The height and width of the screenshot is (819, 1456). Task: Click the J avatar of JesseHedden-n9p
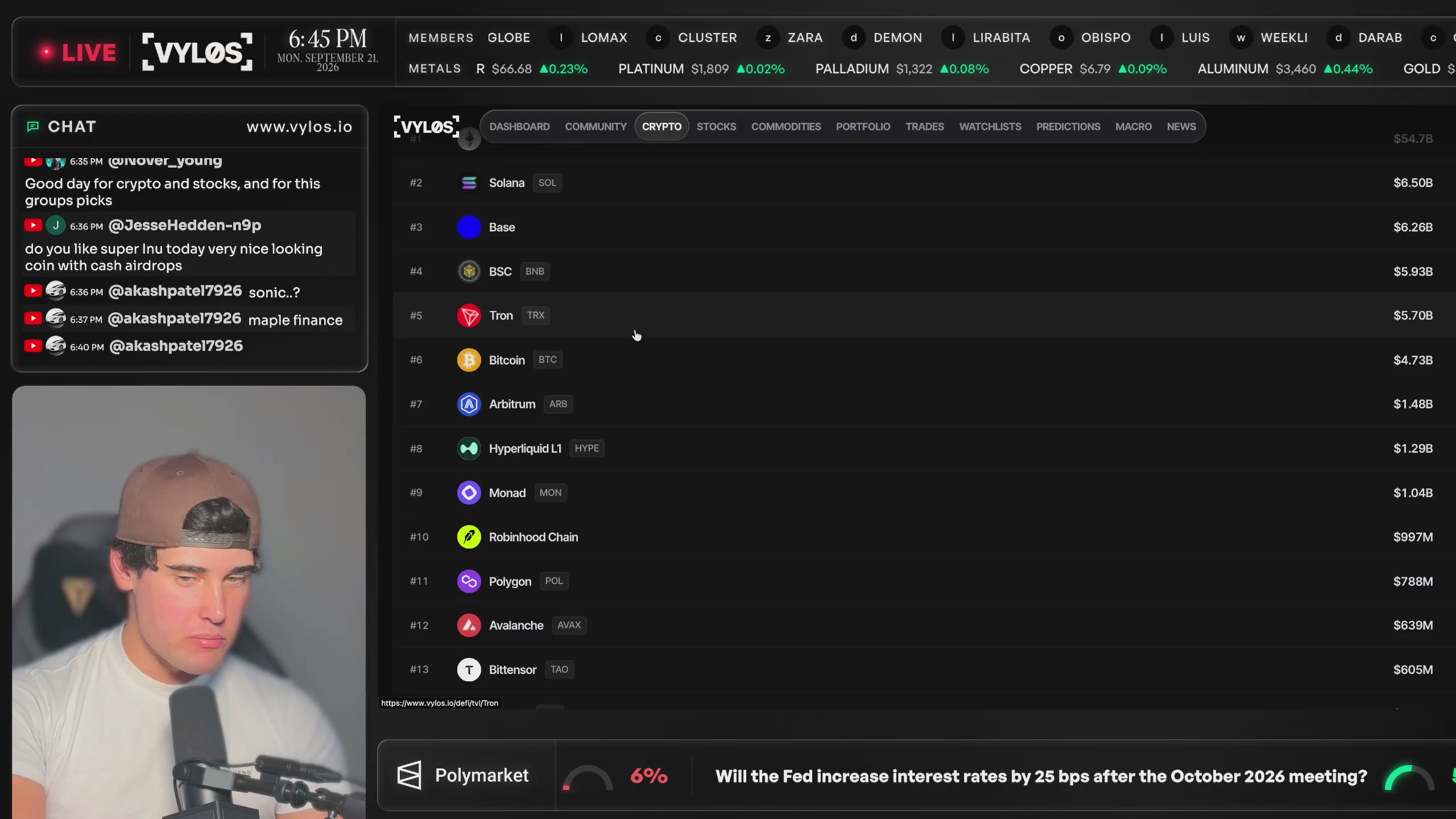pyautogui.click(x=56, y=225)
